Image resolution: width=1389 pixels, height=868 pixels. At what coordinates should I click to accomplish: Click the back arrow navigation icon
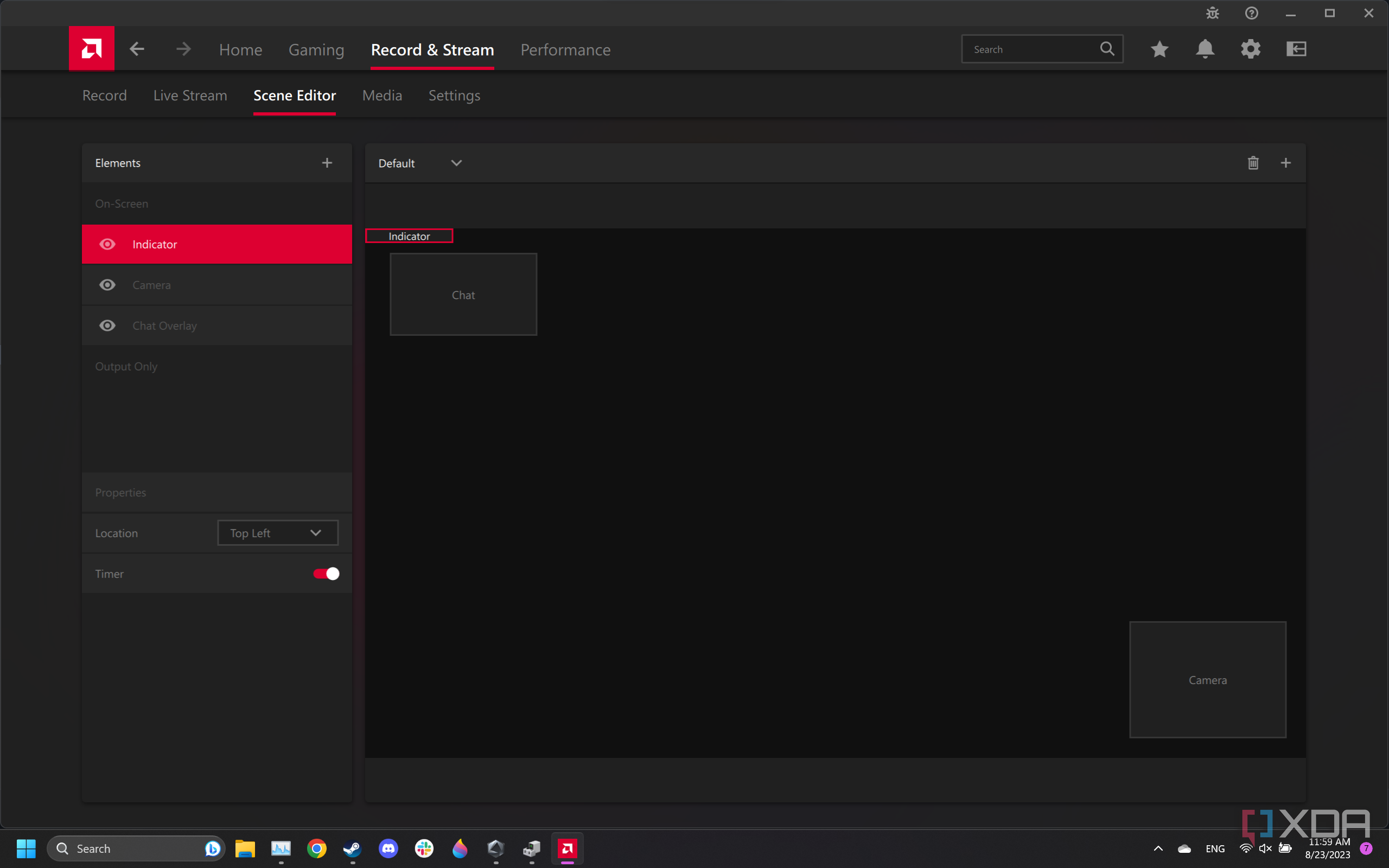pyautogui.click(x=137, y=49)
